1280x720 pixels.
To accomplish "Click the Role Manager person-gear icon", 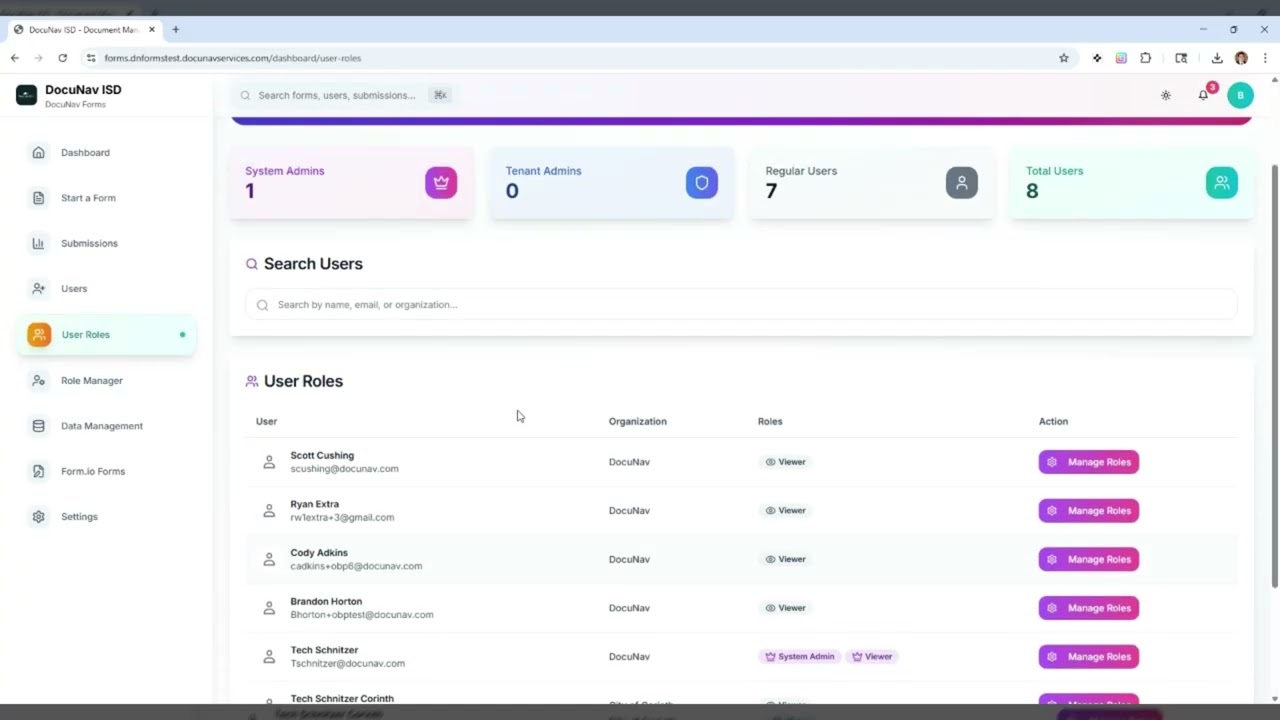I will (38, 380).
